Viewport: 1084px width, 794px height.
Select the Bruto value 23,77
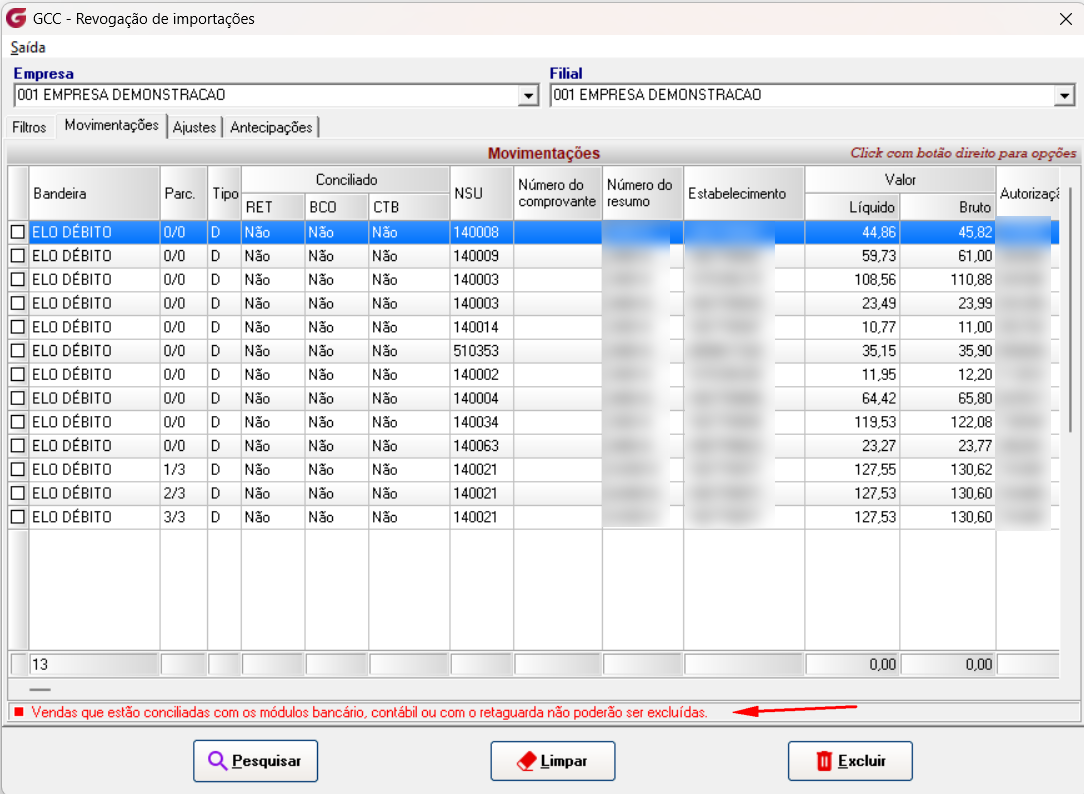click(x=947, y=446)
